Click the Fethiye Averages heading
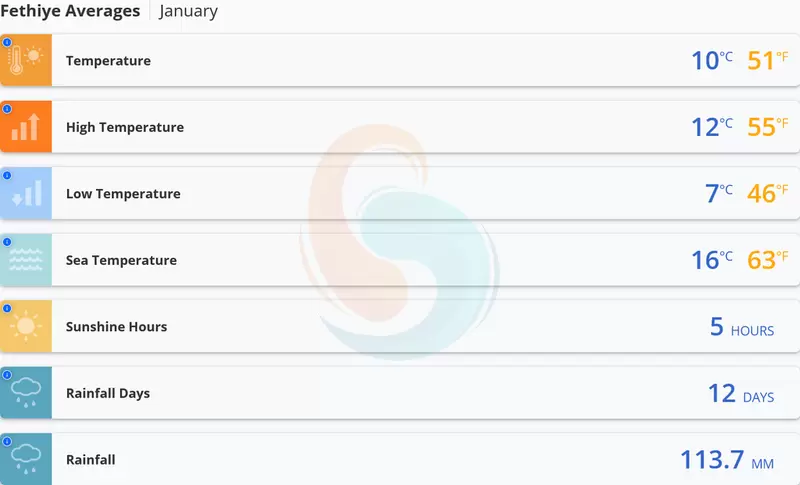Viewport: 800px width, 485px height. [70, 12]
